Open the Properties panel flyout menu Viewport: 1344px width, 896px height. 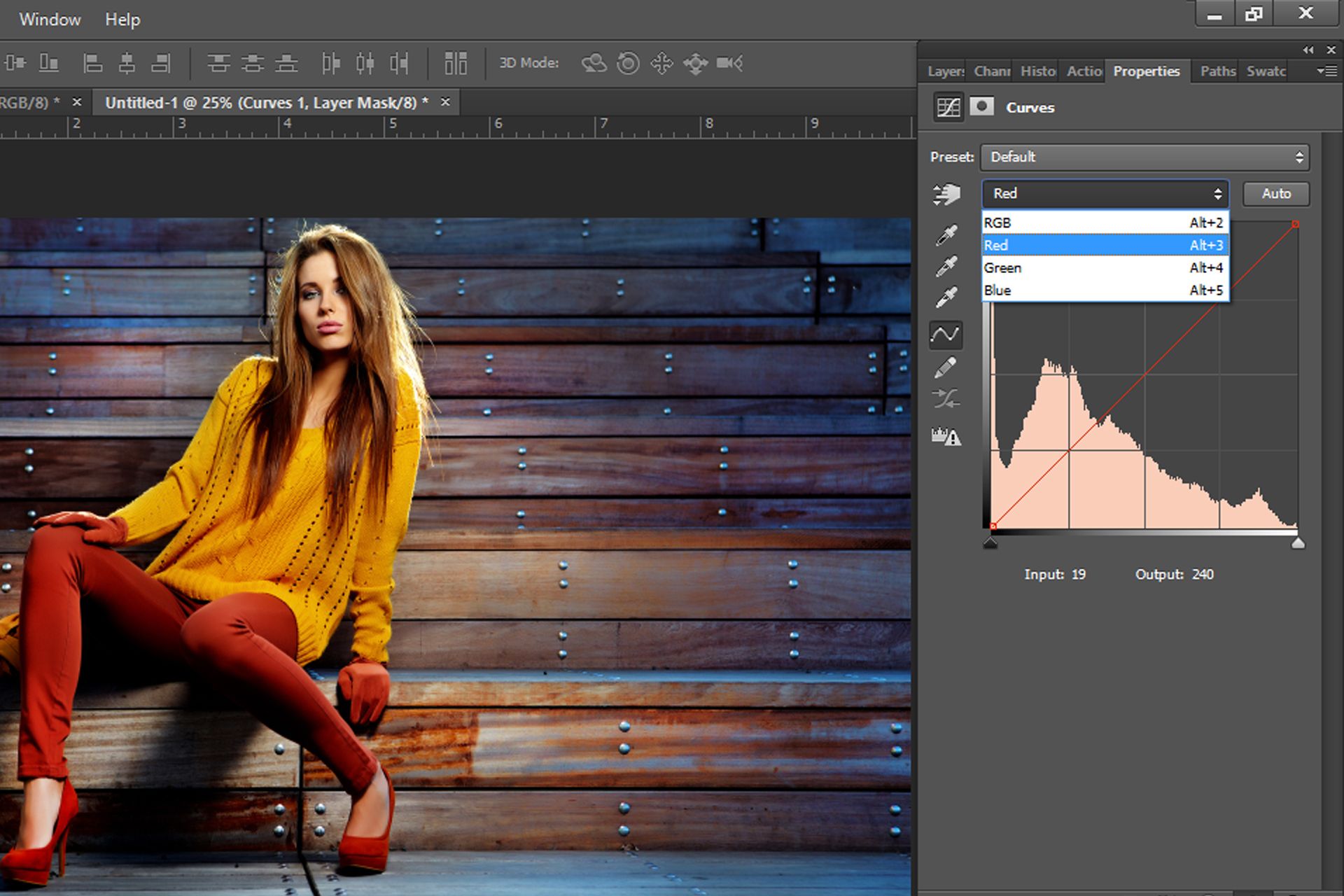[1326, 71]
